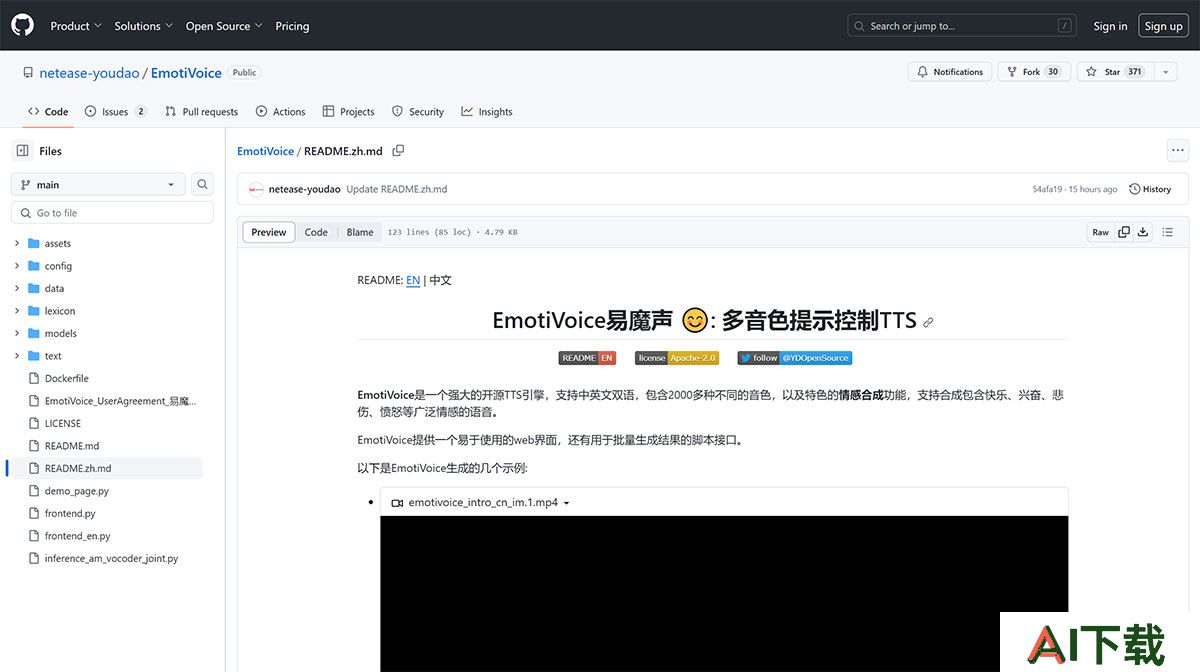Switch to the Pull requests tab

coord(202,112)
